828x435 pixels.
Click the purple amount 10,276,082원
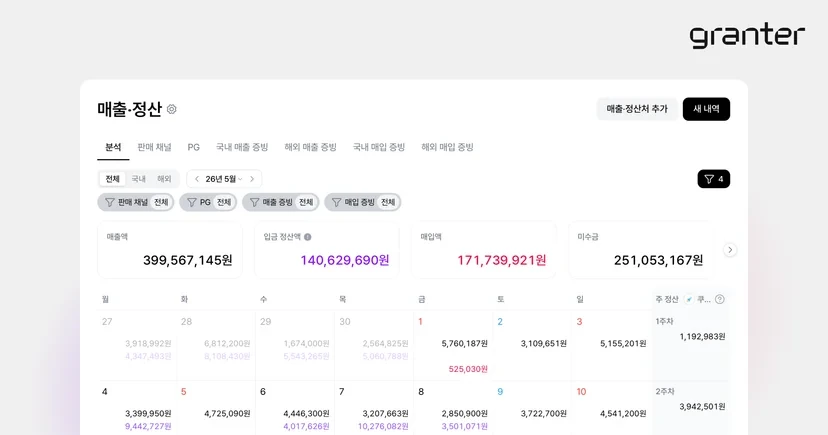coord(383,427)
